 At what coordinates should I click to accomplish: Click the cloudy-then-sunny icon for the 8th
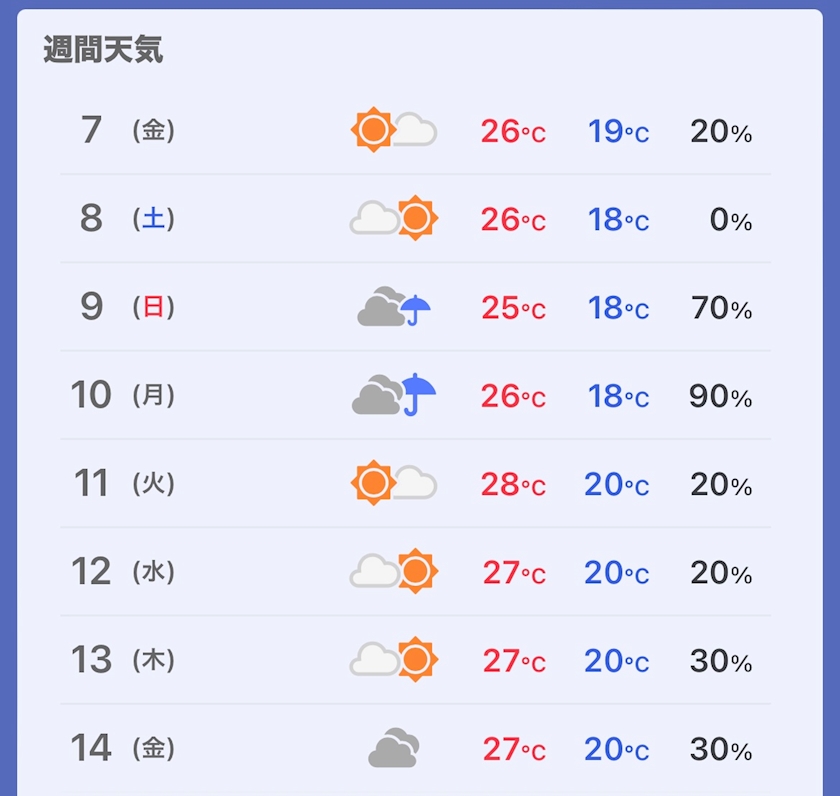point(394,218)
